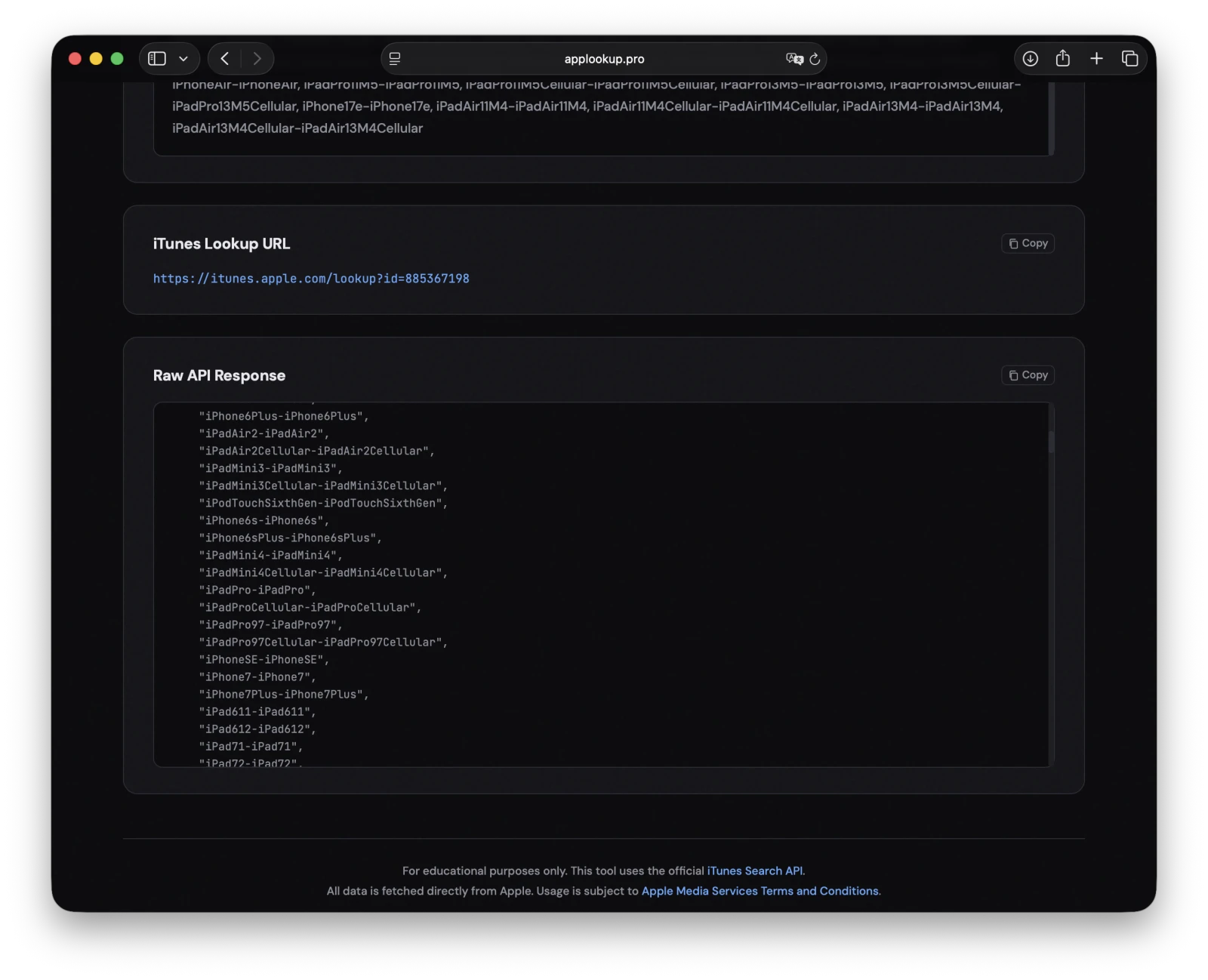Open the itunes.apple.com lookup link
Viewport: 1208px width, 980px height.
pyautogui.click(x=311, y=279)
